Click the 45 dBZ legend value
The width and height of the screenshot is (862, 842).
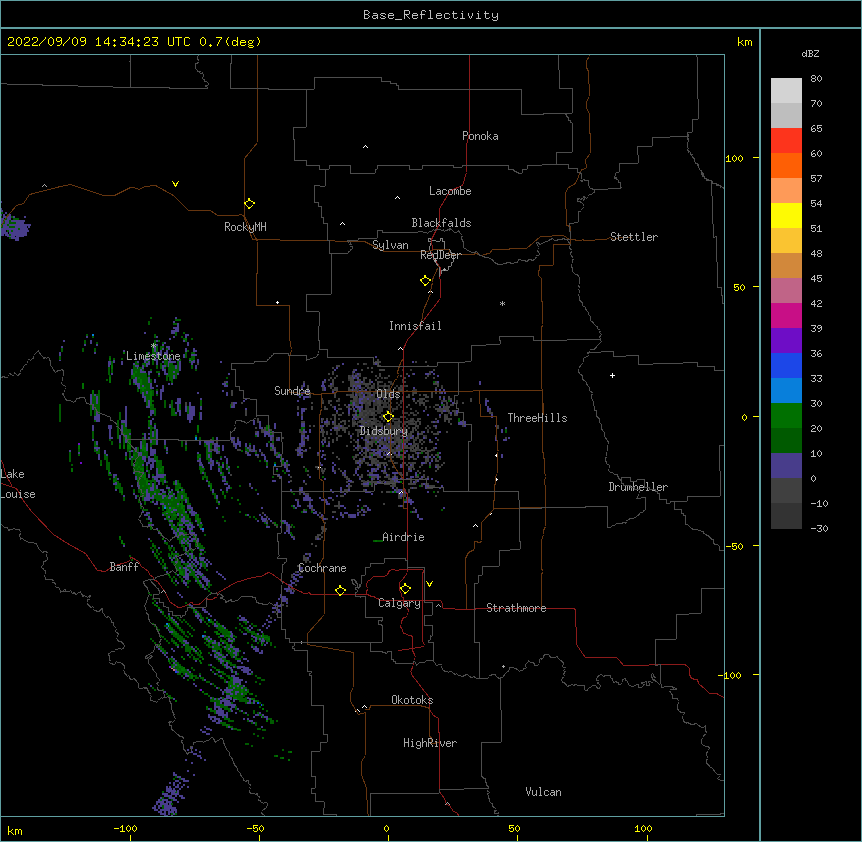(816, 279)
